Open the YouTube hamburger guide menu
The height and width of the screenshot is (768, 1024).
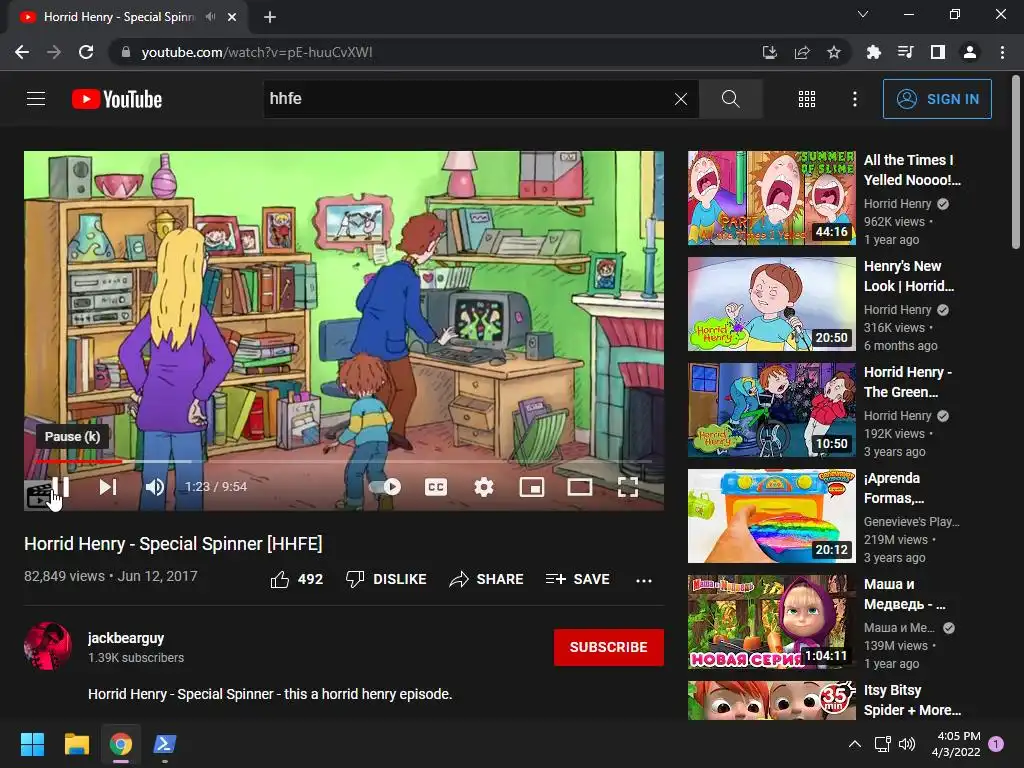coord(36,99)
